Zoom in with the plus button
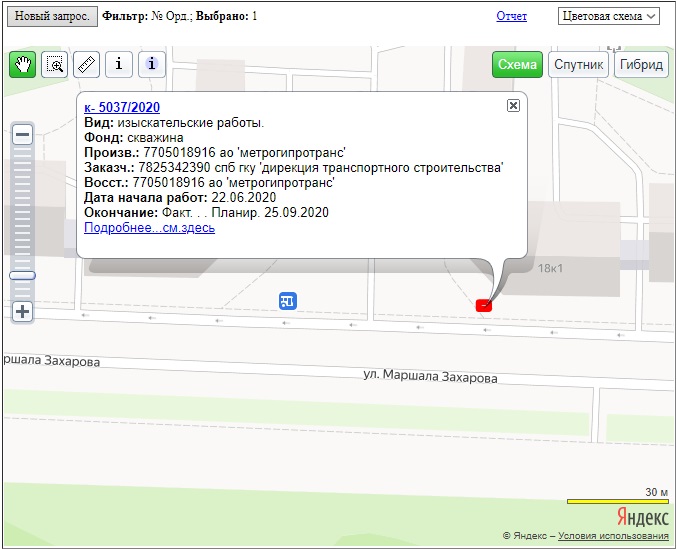Screen dimensions: 677x549 coord(22,311)
